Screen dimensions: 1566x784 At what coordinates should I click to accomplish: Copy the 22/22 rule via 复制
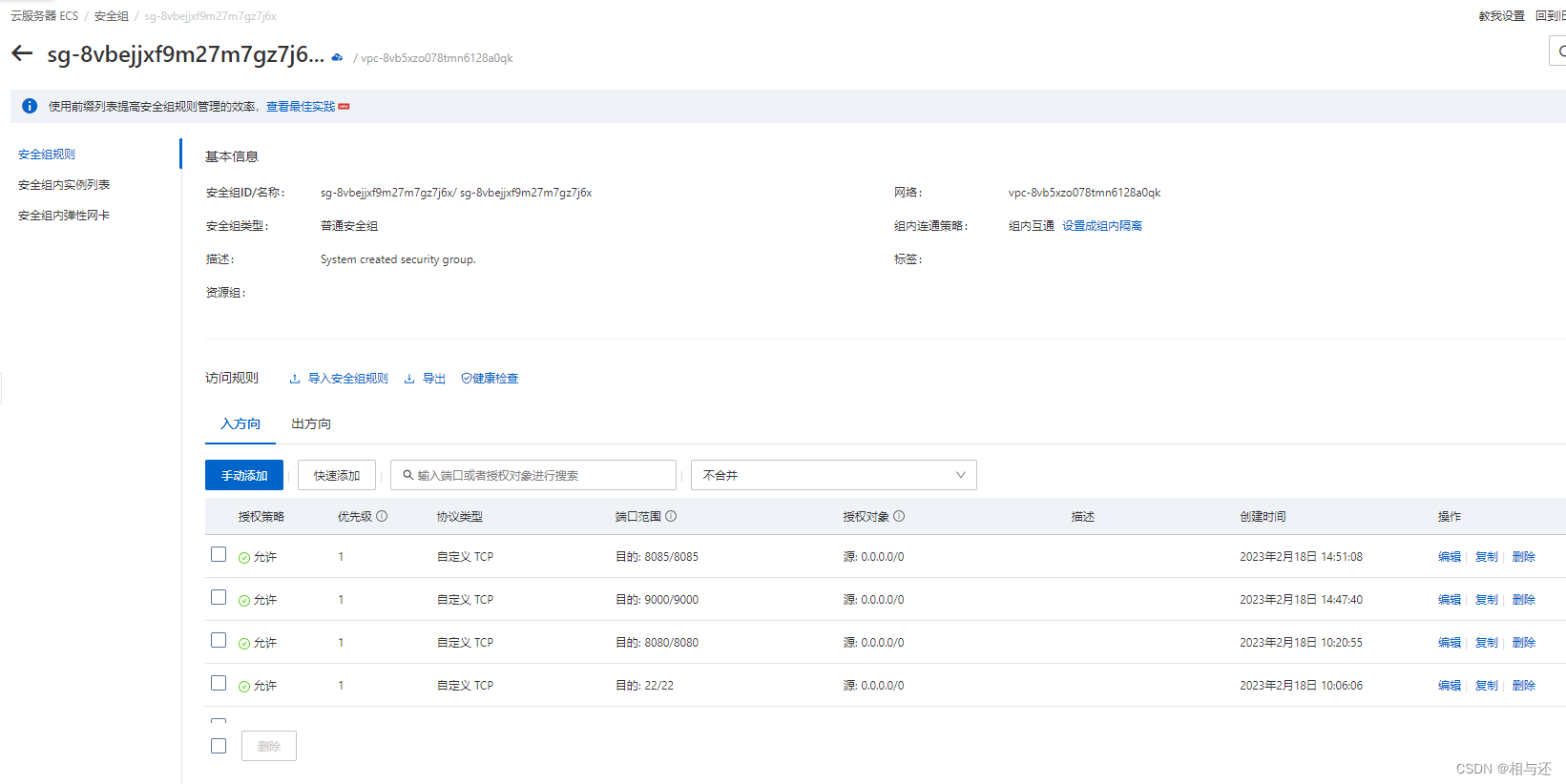coord(1487,686)
